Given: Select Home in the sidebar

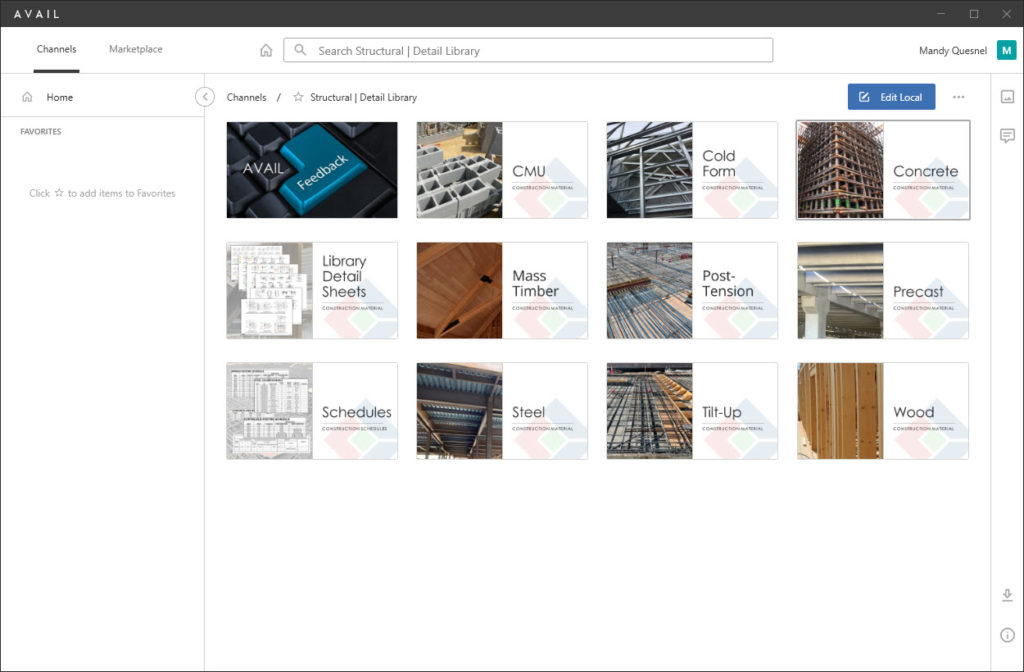Looking at the screenshot, I should pos(103,97).
